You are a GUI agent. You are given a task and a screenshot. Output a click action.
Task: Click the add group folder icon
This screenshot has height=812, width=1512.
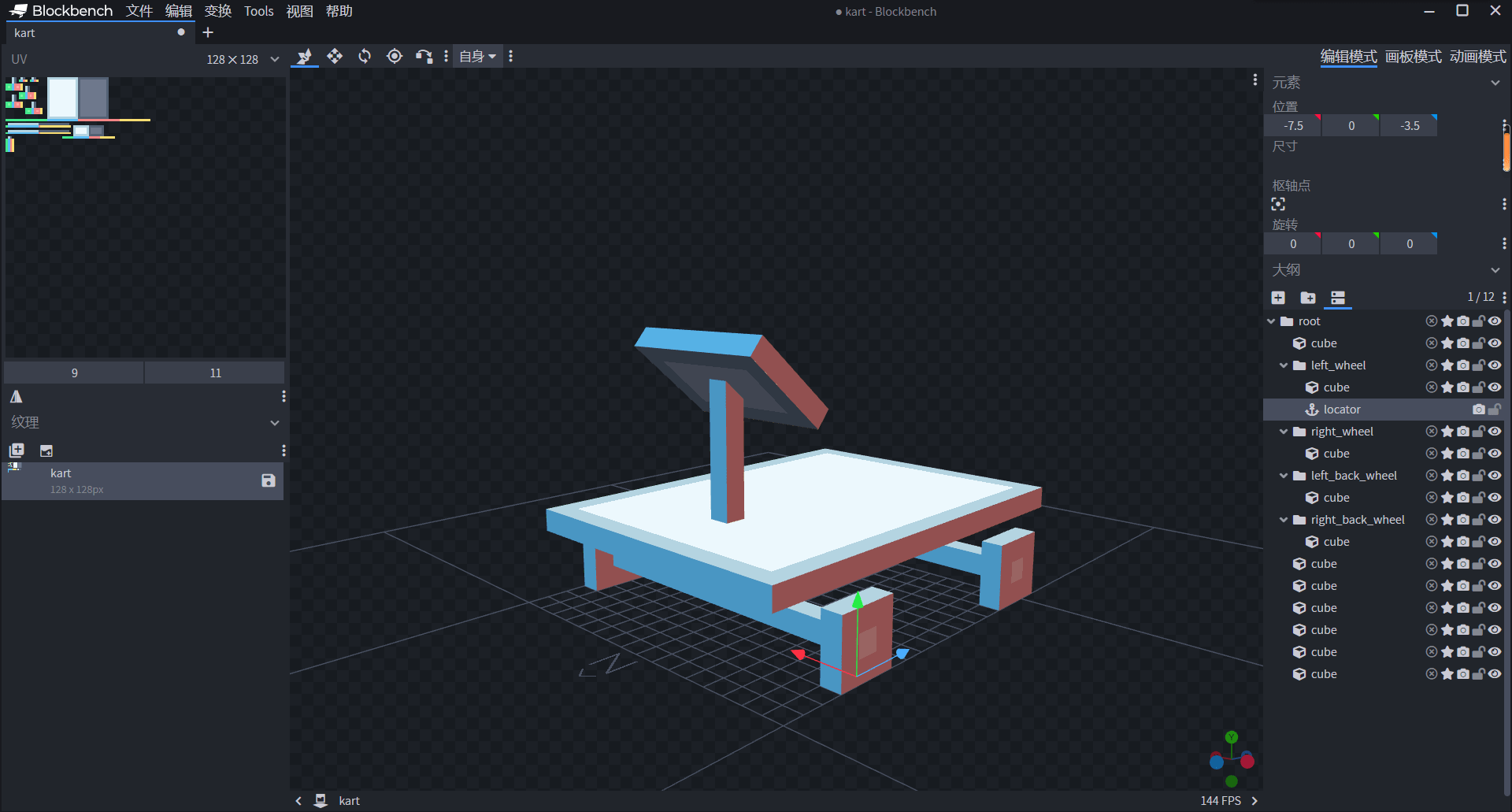pyautogui.click(x=1308, y=297)
